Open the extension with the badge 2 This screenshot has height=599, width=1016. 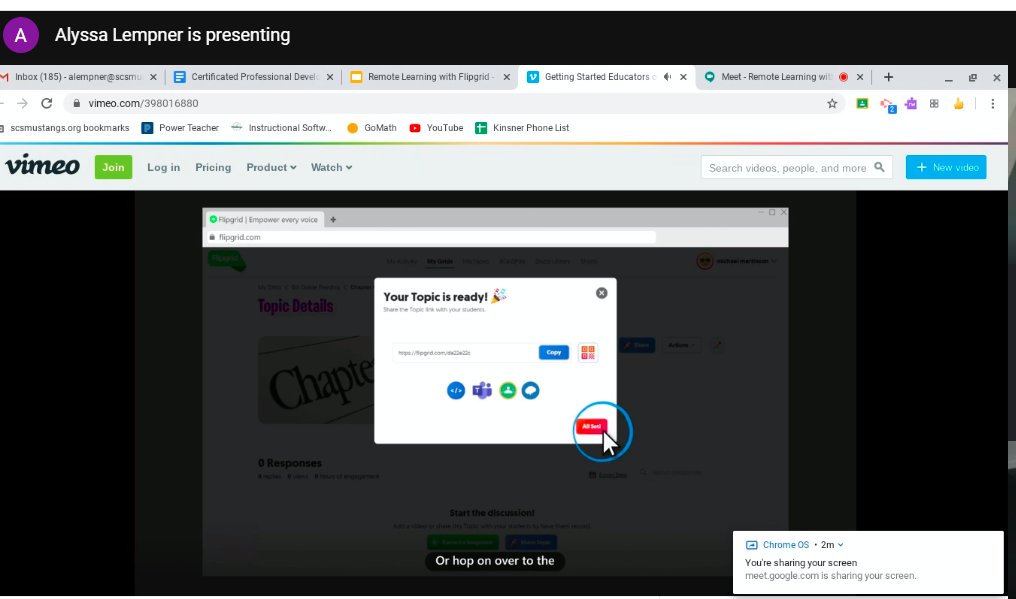pos(886,104)
